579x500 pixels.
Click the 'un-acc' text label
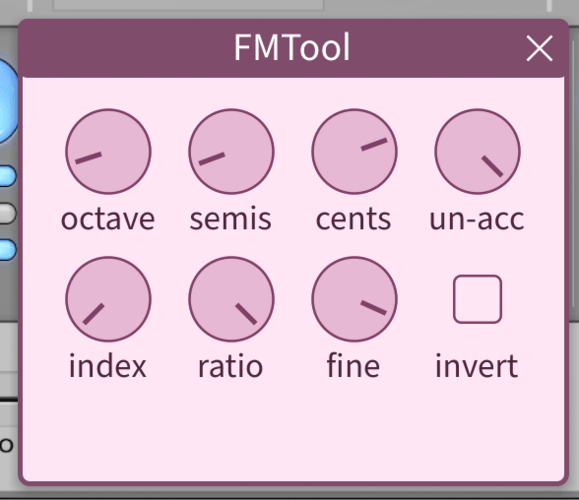coord(477,219)
